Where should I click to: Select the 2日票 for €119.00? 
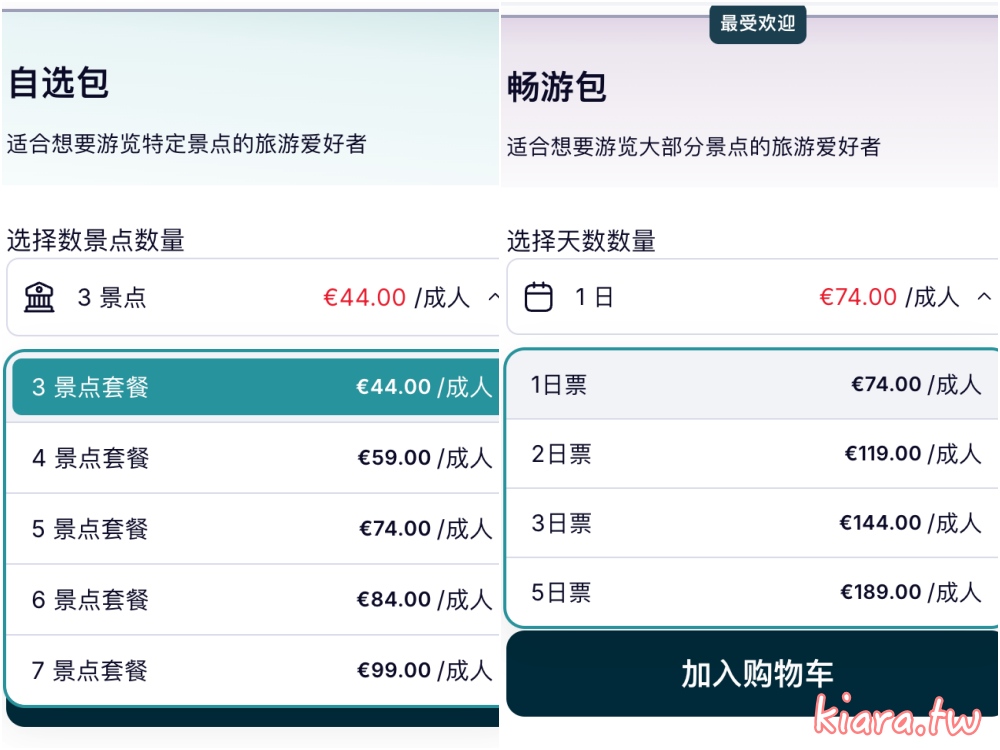tap(753, 454)
